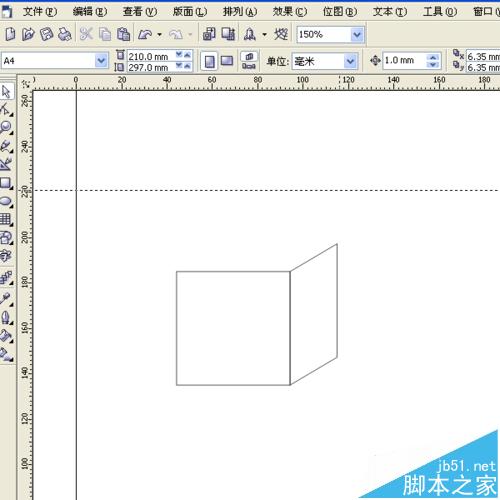Expand the undo history dropdown arrow
This screenshot has height=500, width=500.
(x=159, y=34)
